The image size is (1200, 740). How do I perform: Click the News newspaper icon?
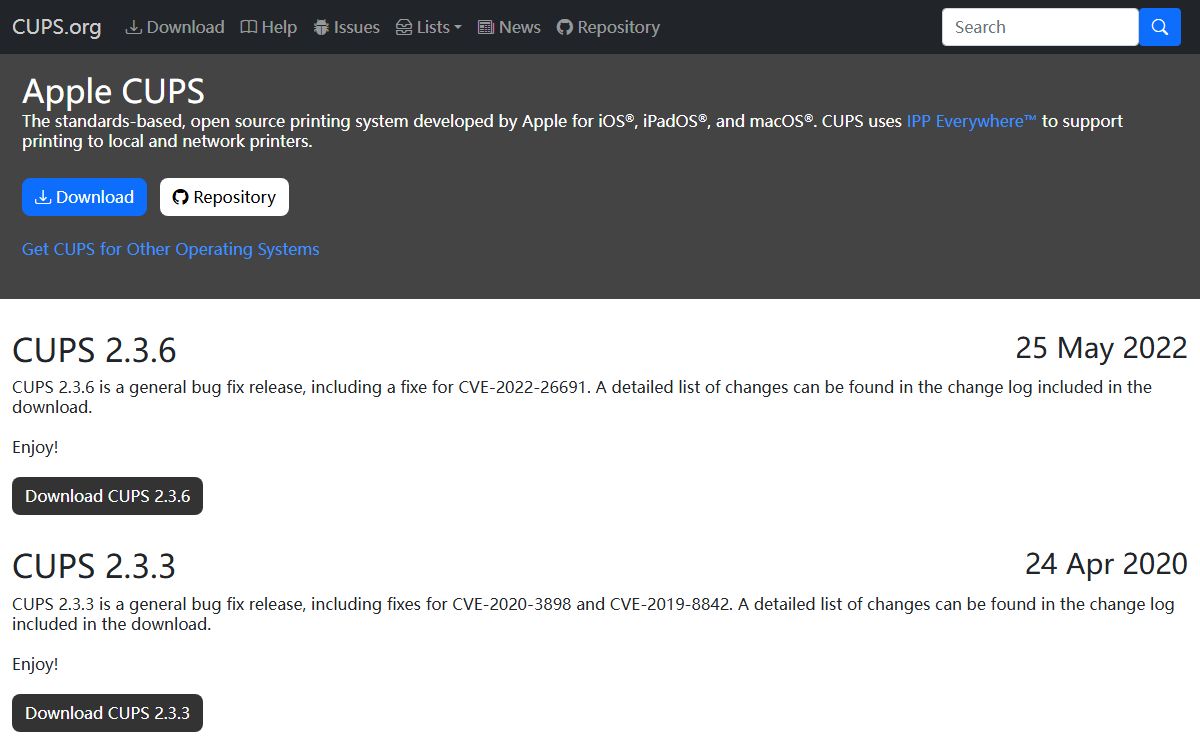tap(486, 27)
